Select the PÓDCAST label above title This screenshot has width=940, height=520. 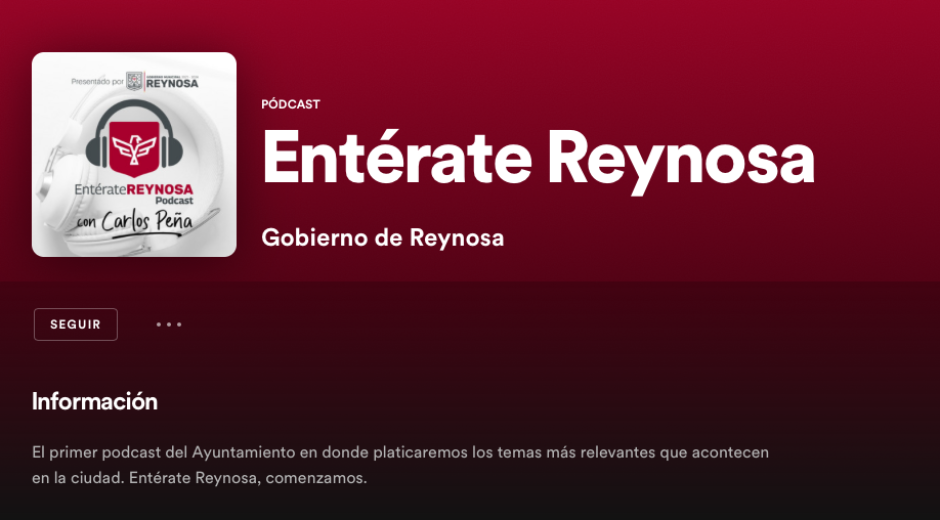[x=291, y=104]
